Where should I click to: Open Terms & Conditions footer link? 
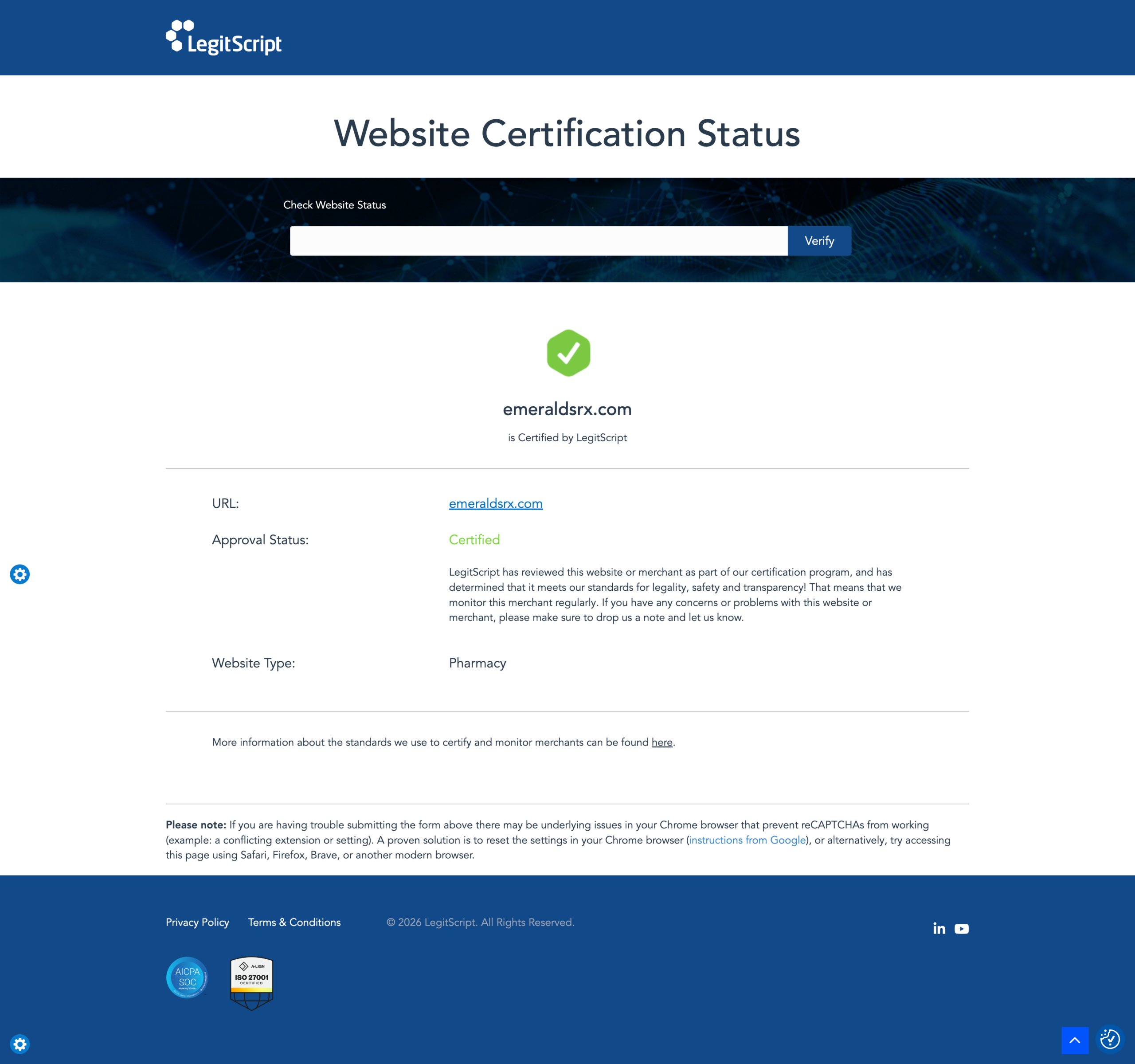pos(294,923)
